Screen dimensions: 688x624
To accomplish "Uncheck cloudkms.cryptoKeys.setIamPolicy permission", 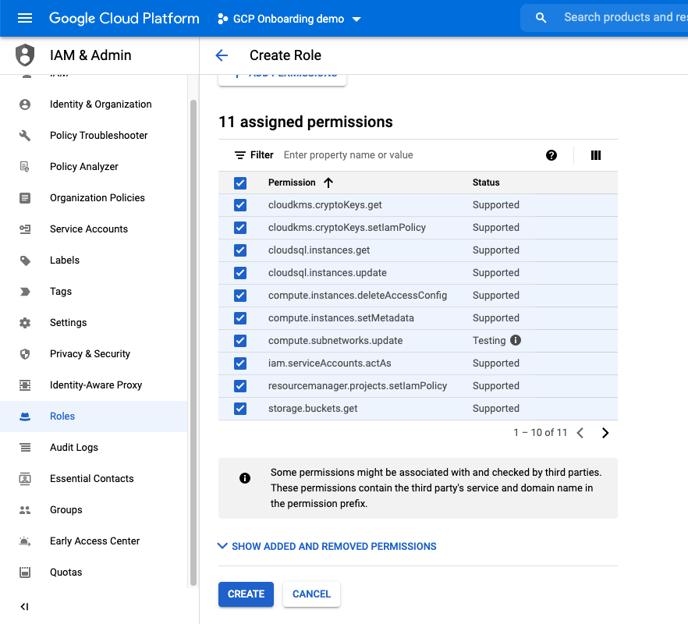I will (240, 227).
